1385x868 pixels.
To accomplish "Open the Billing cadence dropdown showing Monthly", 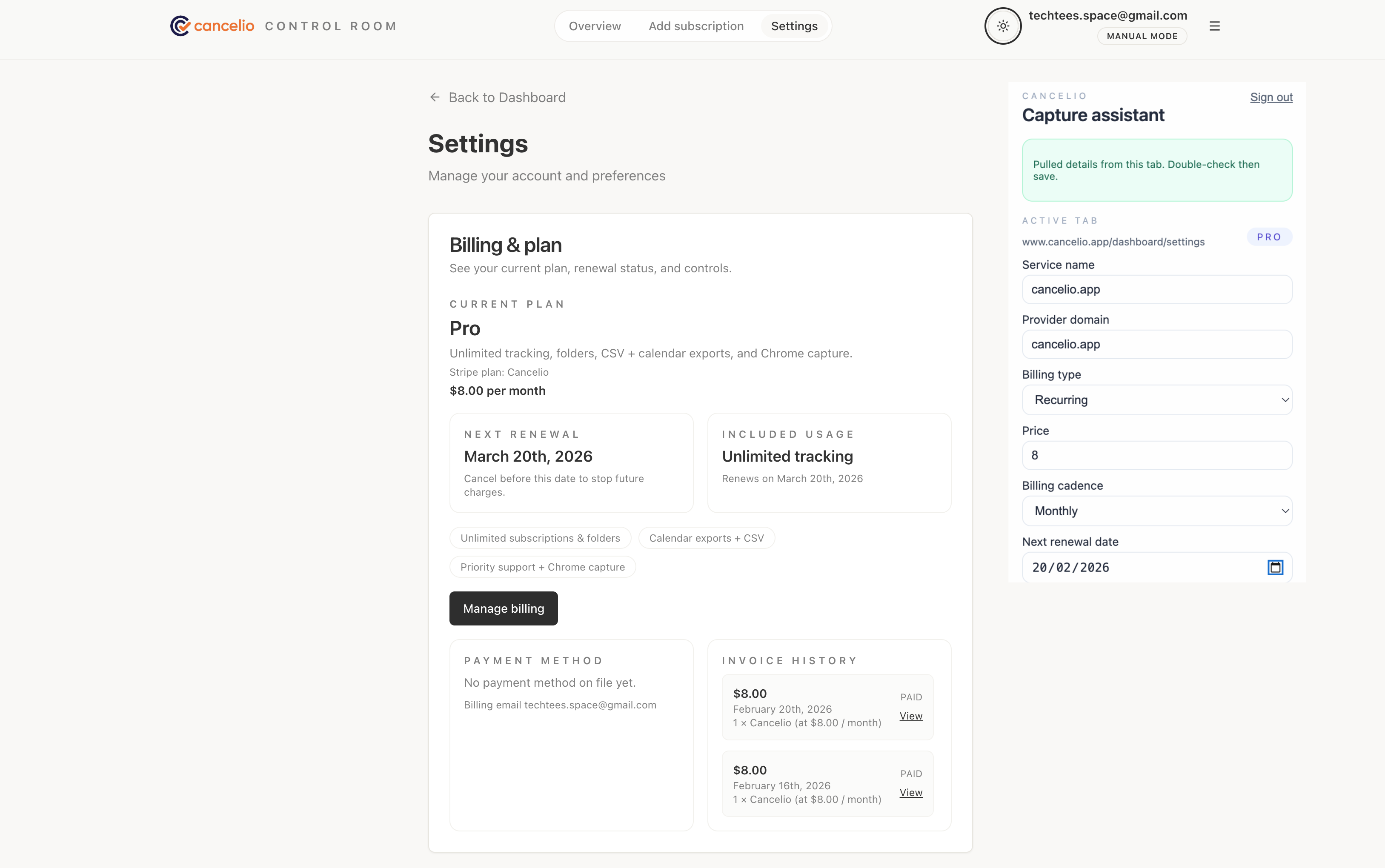I will point(1157,510).
